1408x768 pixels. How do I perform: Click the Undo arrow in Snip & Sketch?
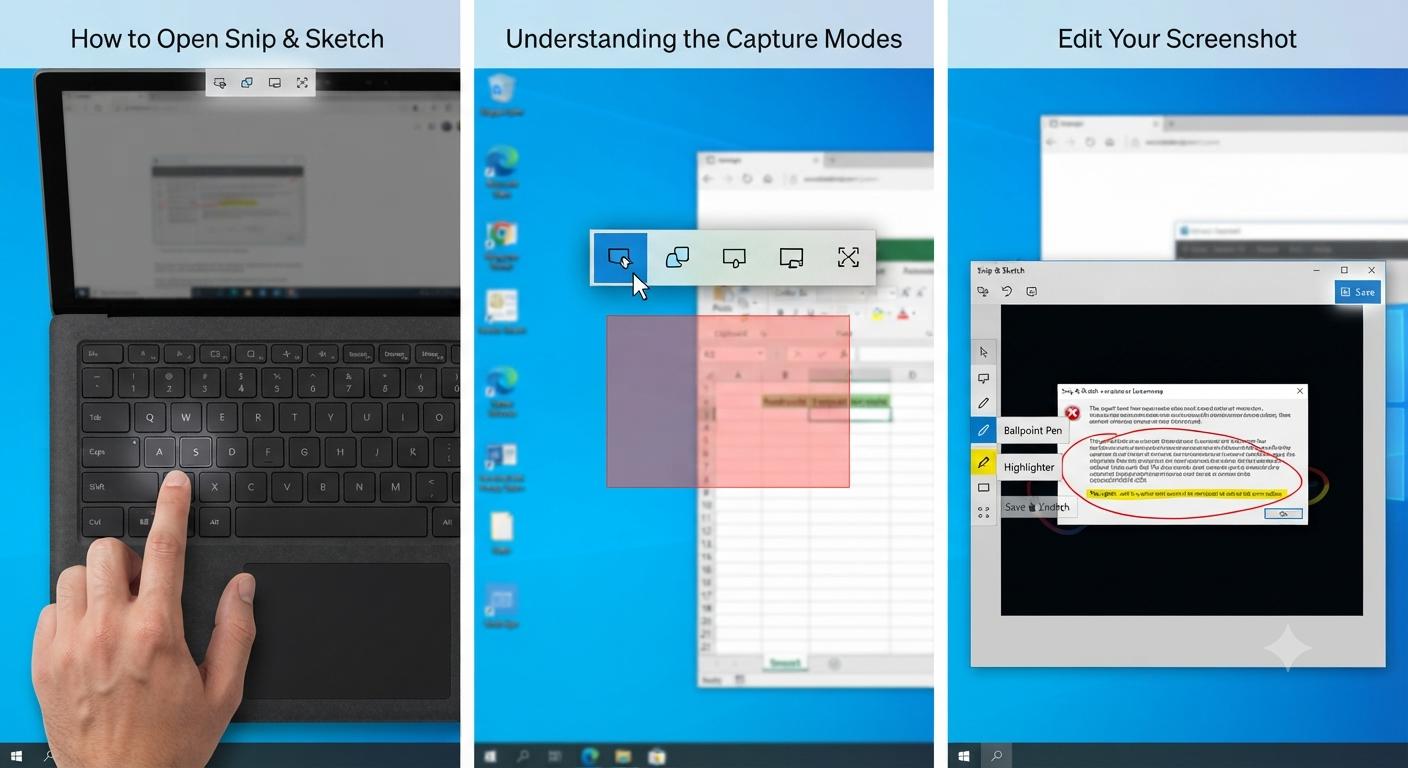[1007, 292]
